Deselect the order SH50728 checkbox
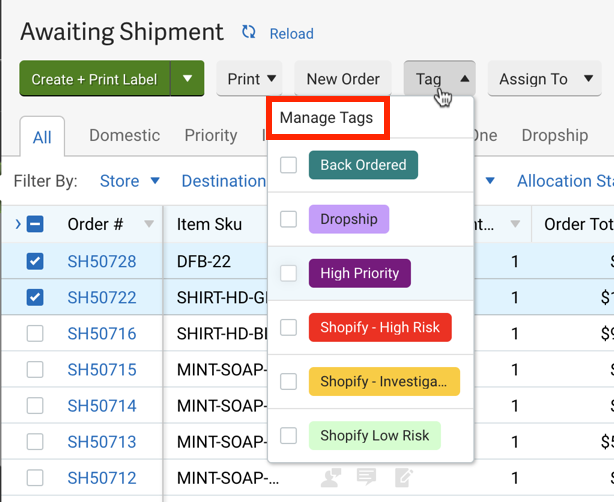This screenshot has height=502, width=614. (x=35, y=261)
